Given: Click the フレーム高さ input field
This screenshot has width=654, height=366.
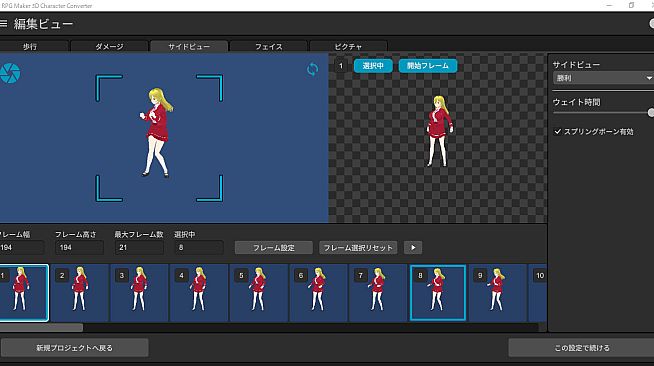Looking at the screenshot, I should coord(79,248).
